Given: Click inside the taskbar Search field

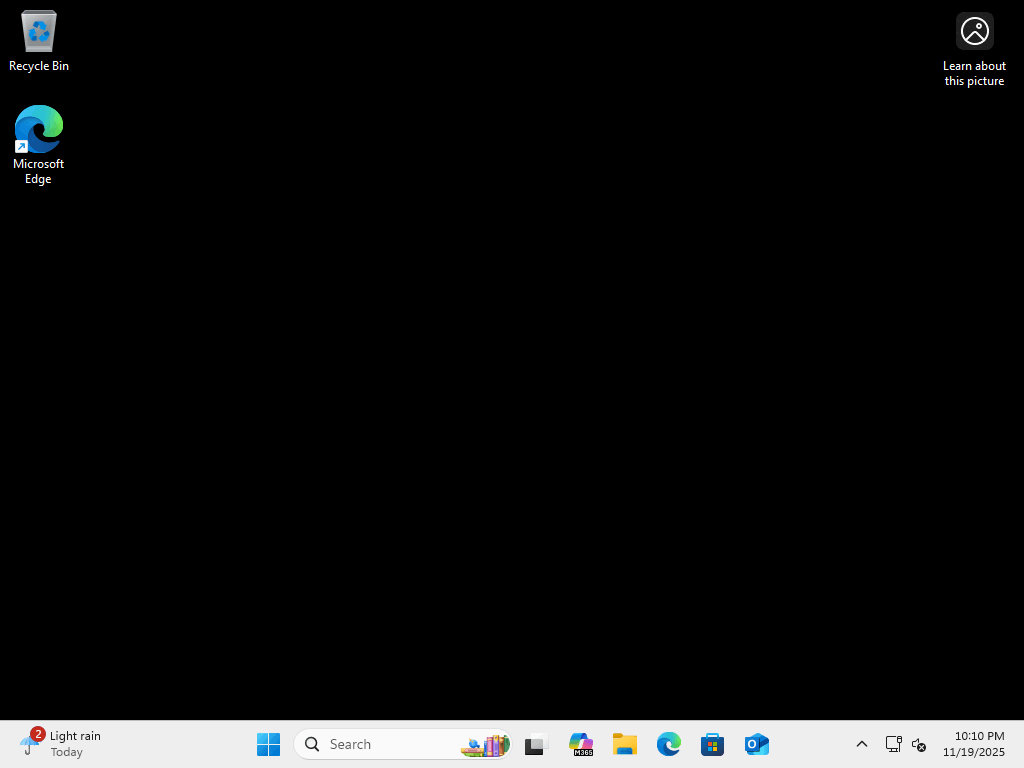Looking at the screenshot, I should pos(380,744).
